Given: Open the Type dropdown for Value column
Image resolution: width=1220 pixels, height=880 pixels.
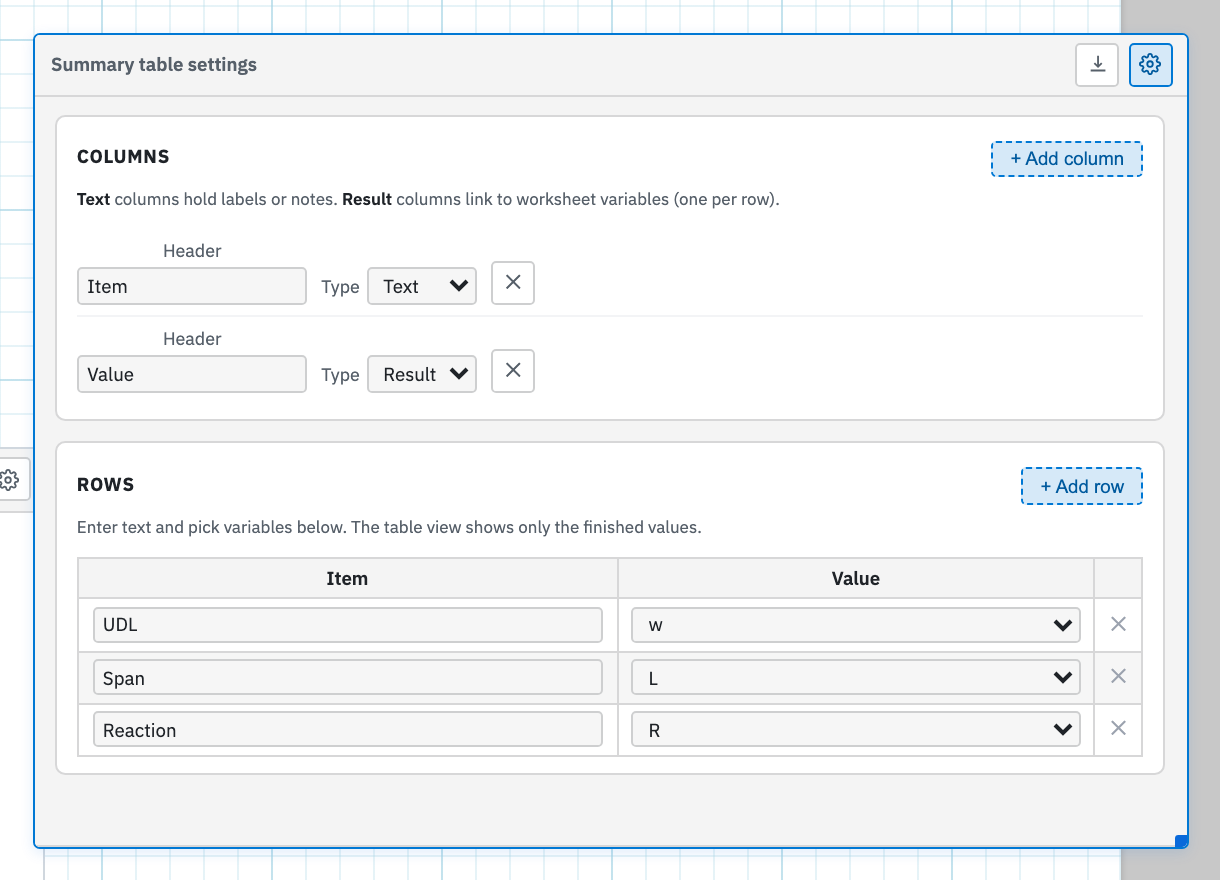Looking at the screenshot, I should coord(422,374).
